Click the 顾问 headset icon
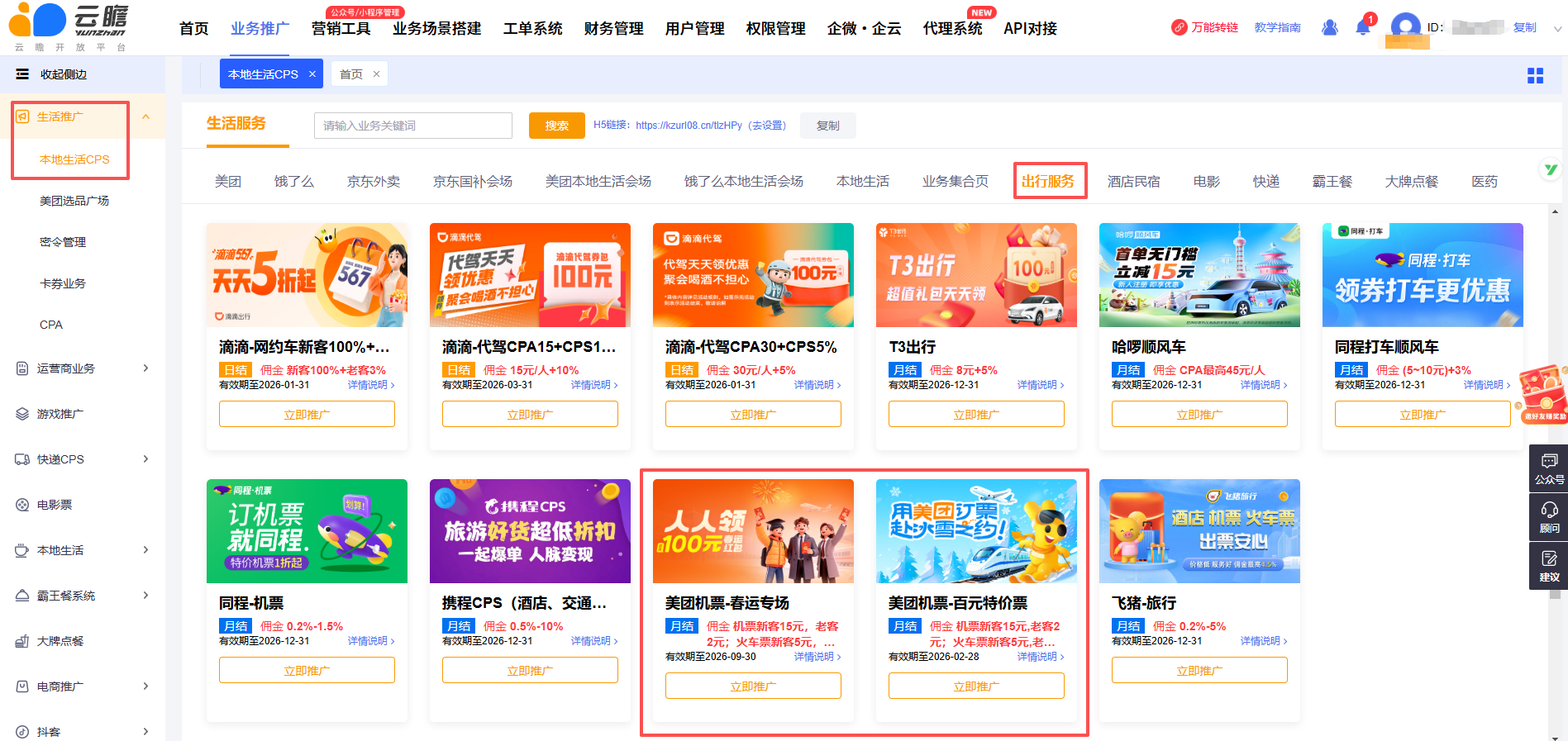Image resolution: width=1568 pixels, height=741 pixels. click(x=1548, y=516)
